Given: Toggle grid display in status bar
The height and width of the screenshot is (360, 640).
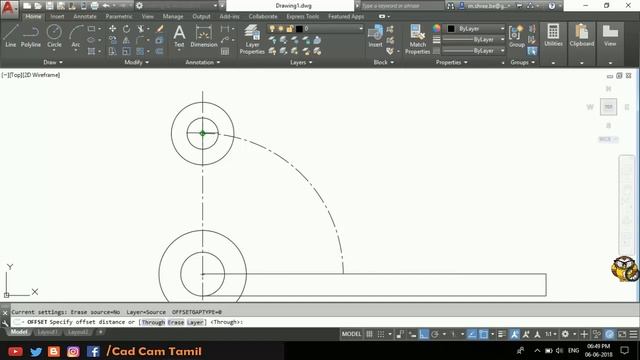Looking at the screenshot, I should [369, 334].
